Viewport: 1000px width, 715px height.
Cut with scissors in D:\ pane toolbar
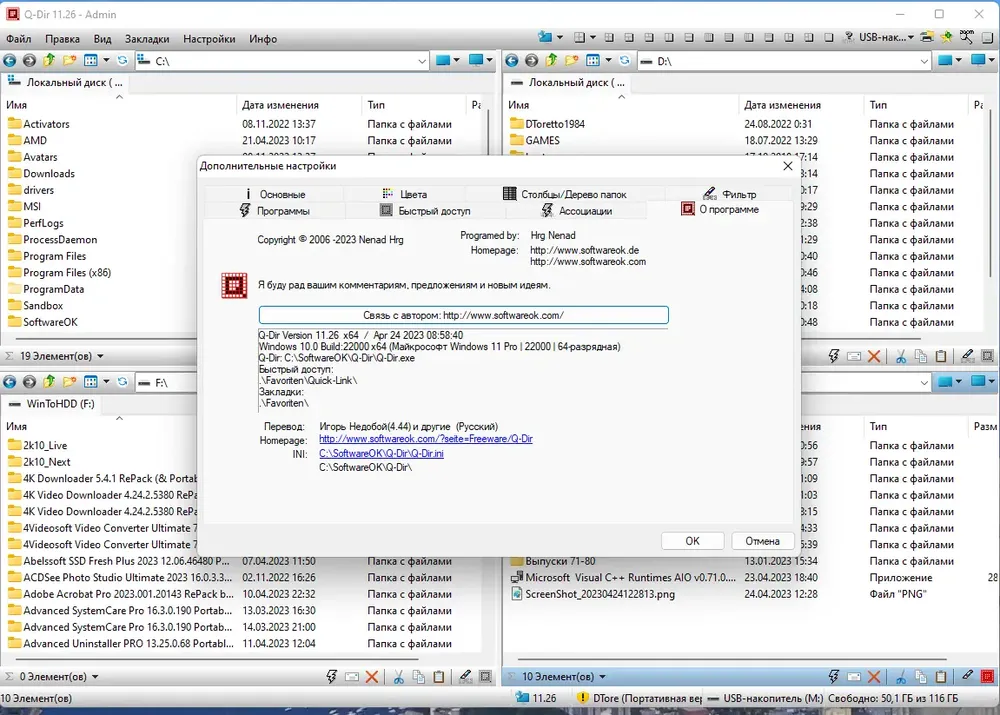point(901,357)
